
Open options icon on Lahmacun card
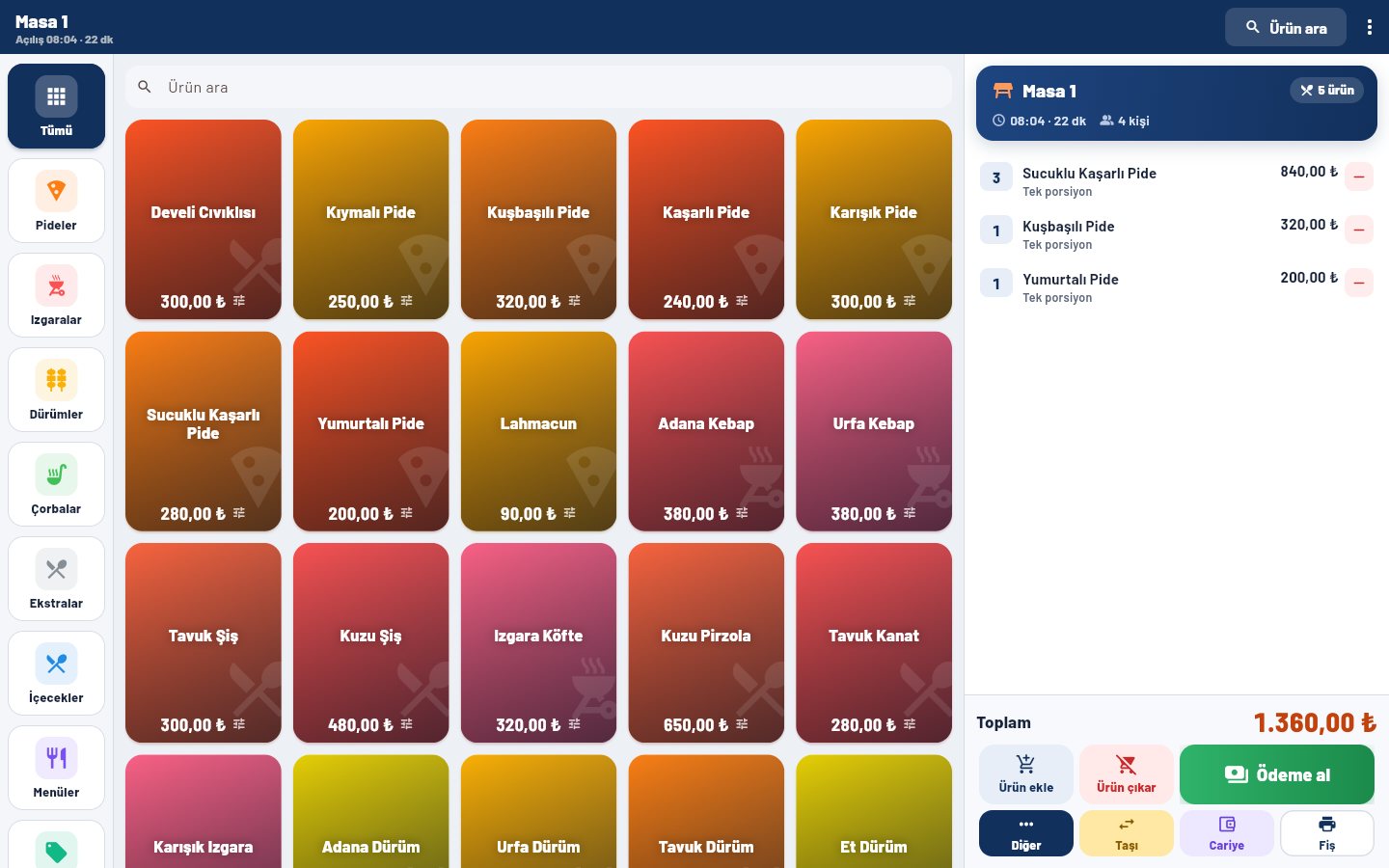569,513
